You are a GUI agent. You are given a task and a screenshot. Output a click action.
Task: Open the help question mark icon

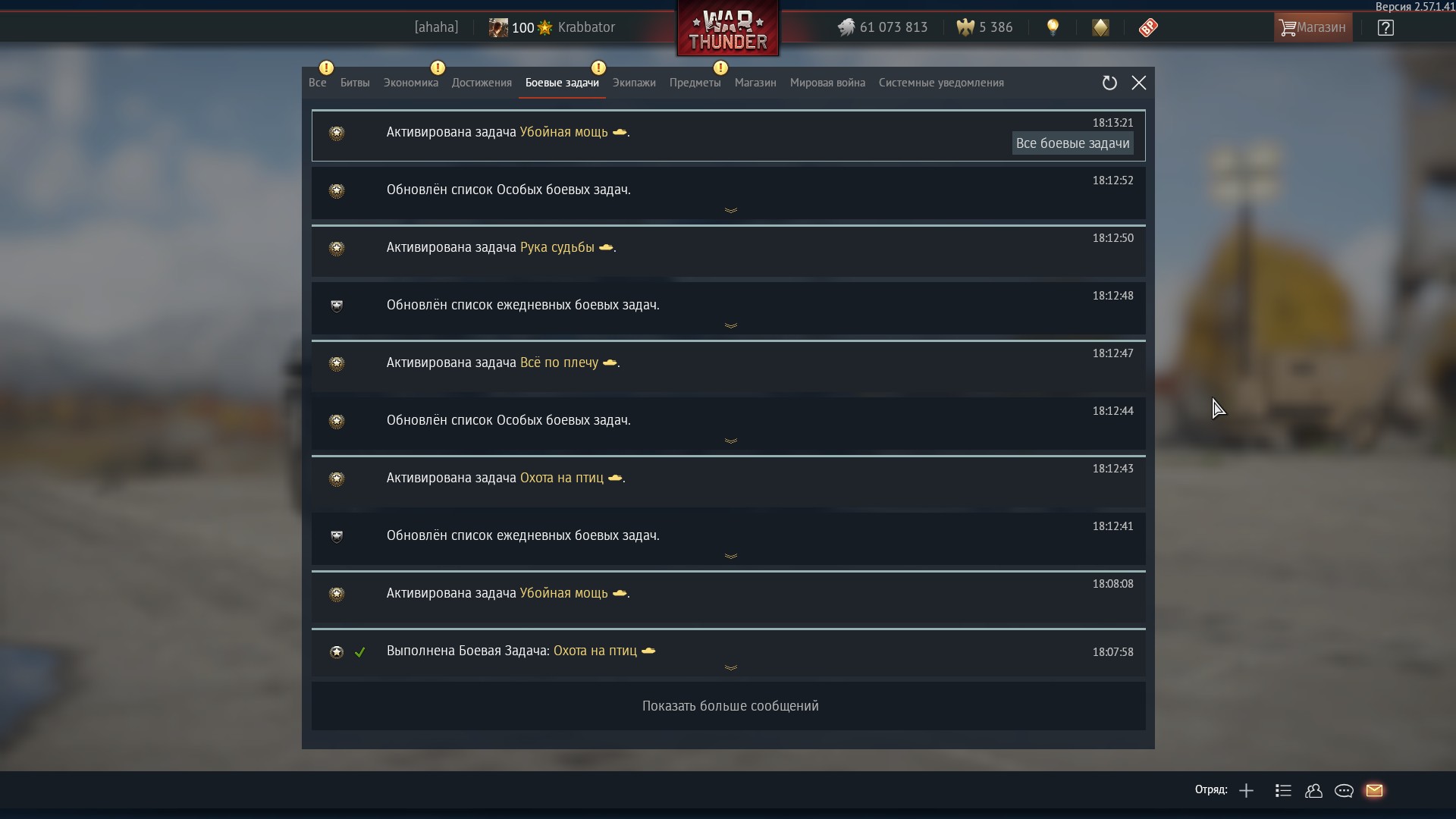(x=1385, y=27)
